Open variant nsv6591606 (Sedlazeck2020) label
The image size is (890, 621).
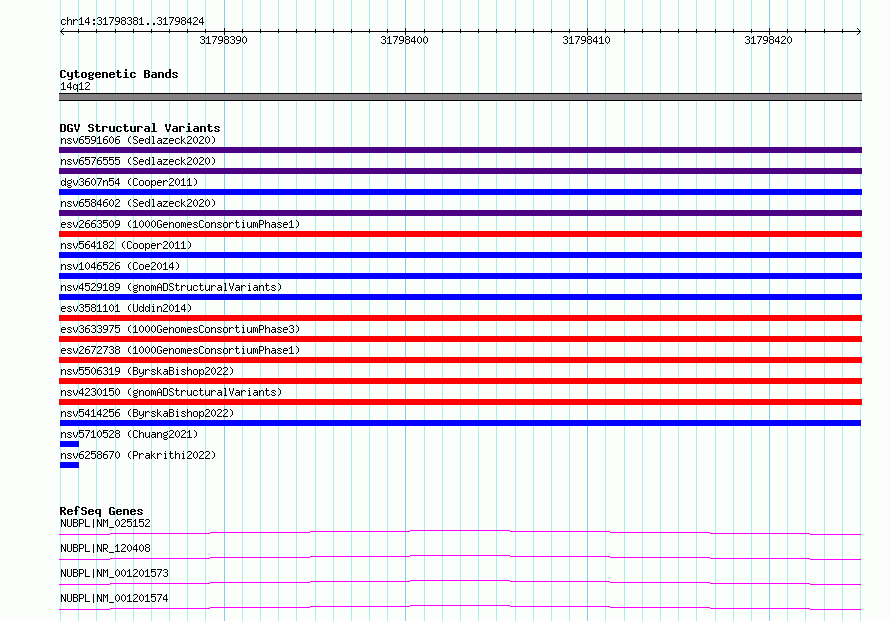(x=138, y=140)
